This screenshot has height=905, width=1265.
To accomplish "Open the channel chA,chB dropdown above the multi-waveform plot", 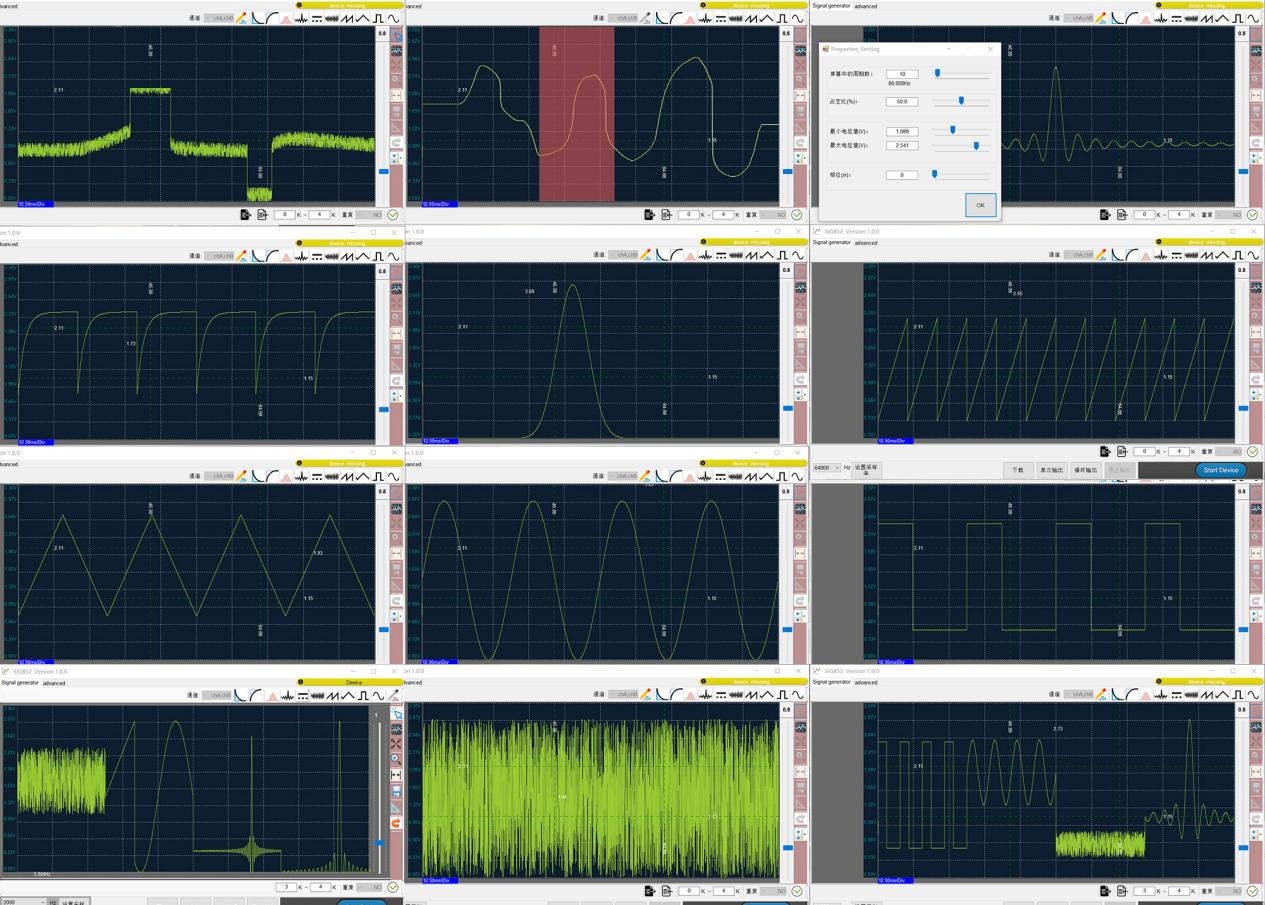I will point(217,695).
